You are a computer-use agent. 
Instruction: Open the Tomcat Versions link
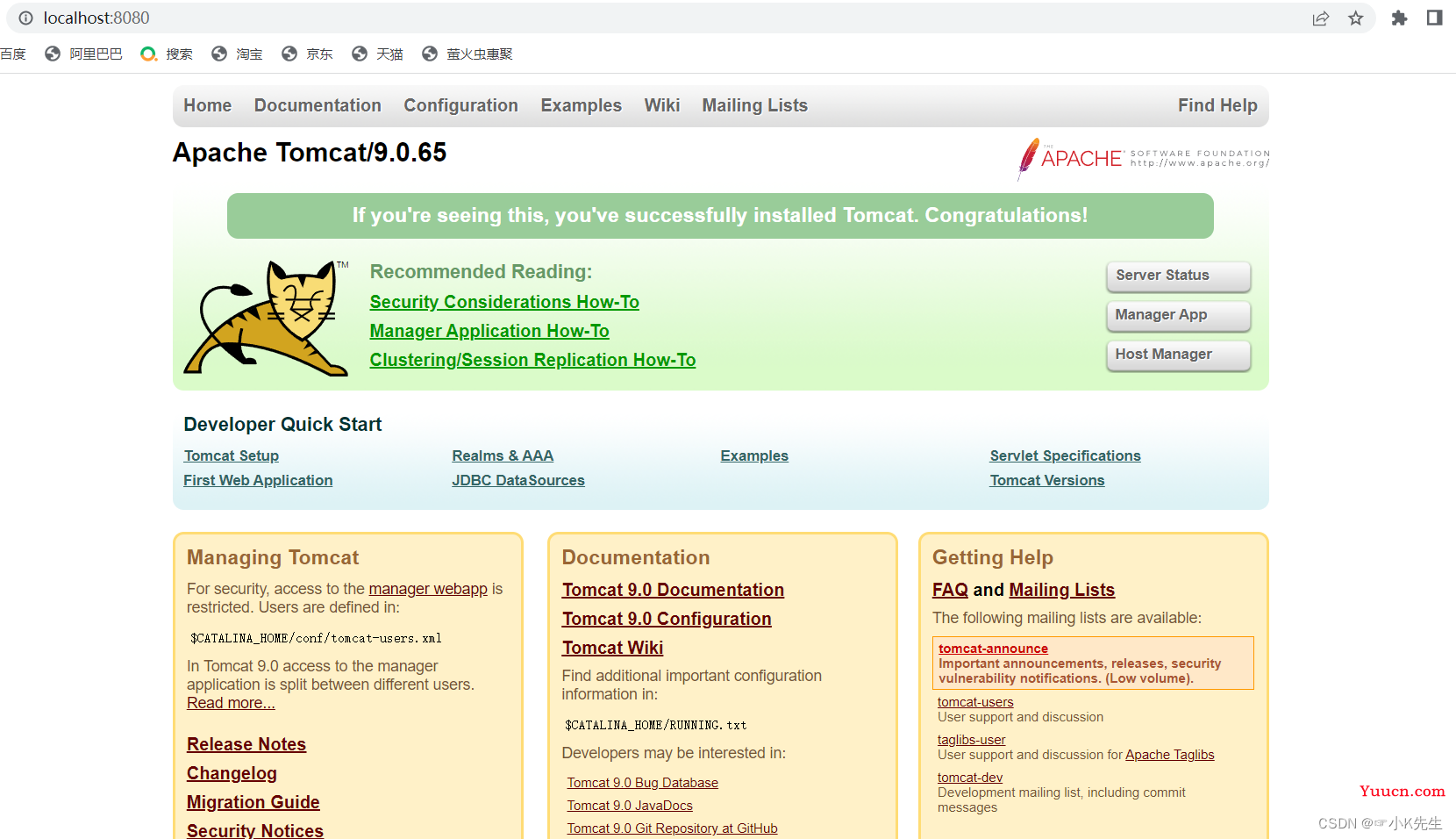(1047, 480)
